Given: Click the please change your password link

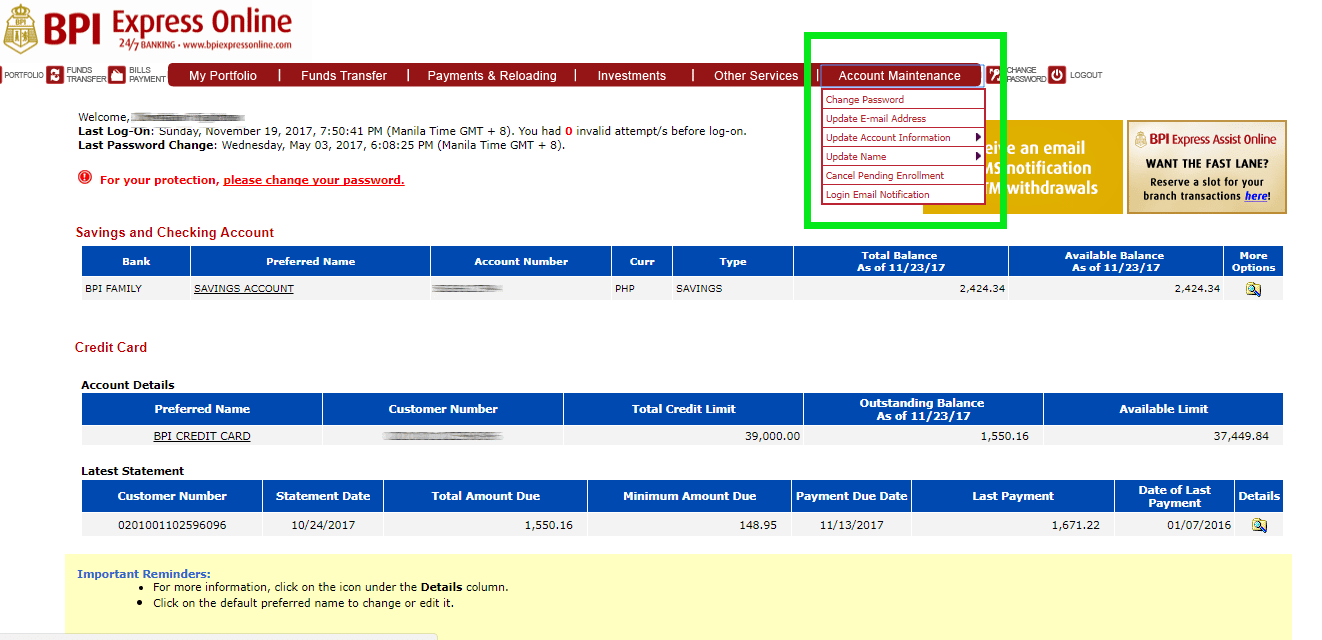Looking at the screenshot, I should [x=313, y=179].
